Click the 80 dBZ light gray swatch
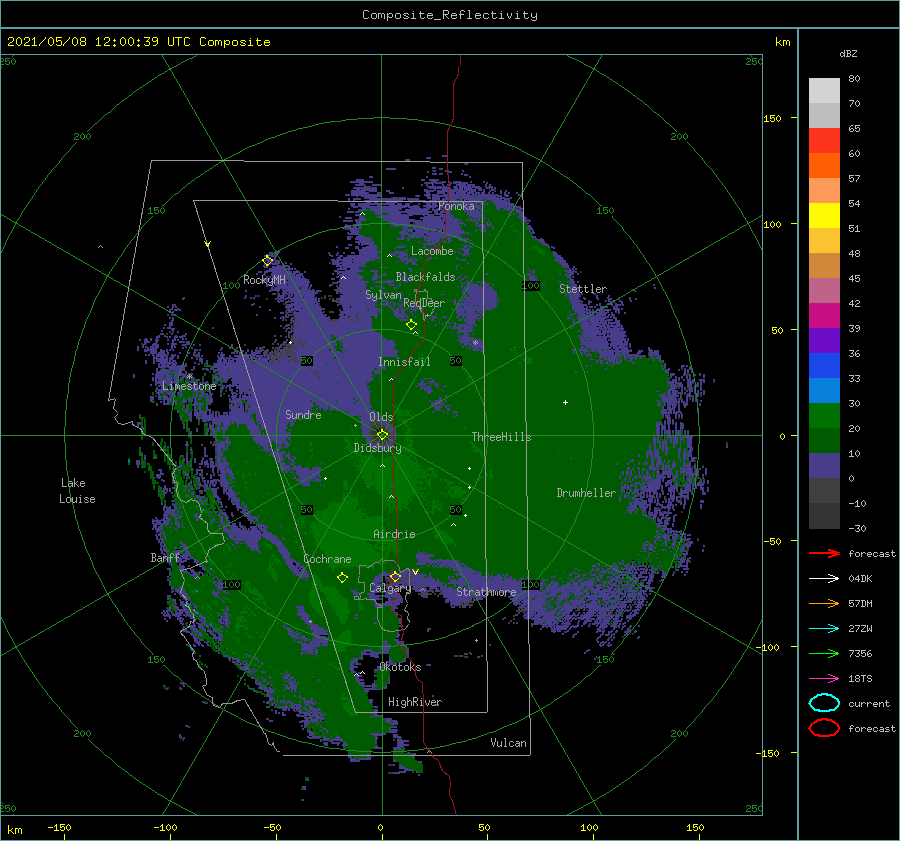This screenshot has height=841, width=900. pos(824,90)
